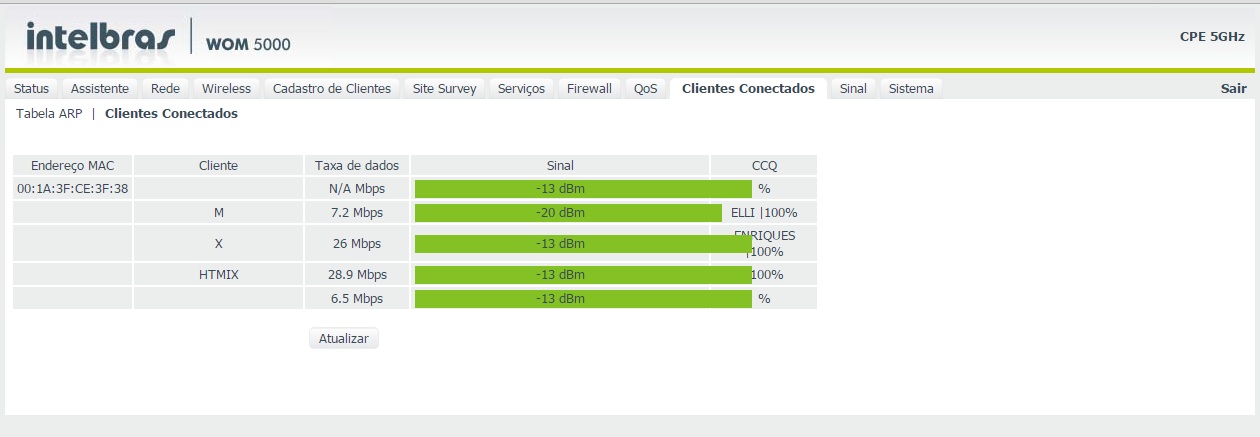Open the Tabela ARP sub-page
The width and height of the screenshot is (1260, 437).
point(49,114)
